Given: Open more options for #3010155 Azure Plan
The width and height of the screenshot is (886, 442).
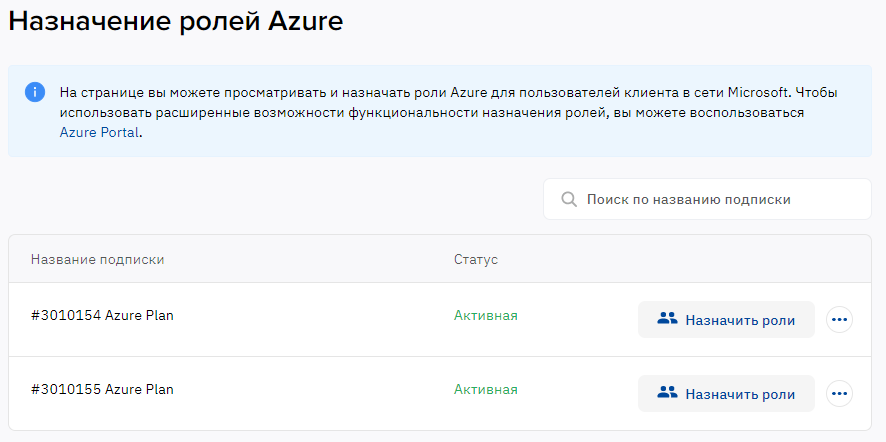Looking at the screenshot, I should (839, 393).
